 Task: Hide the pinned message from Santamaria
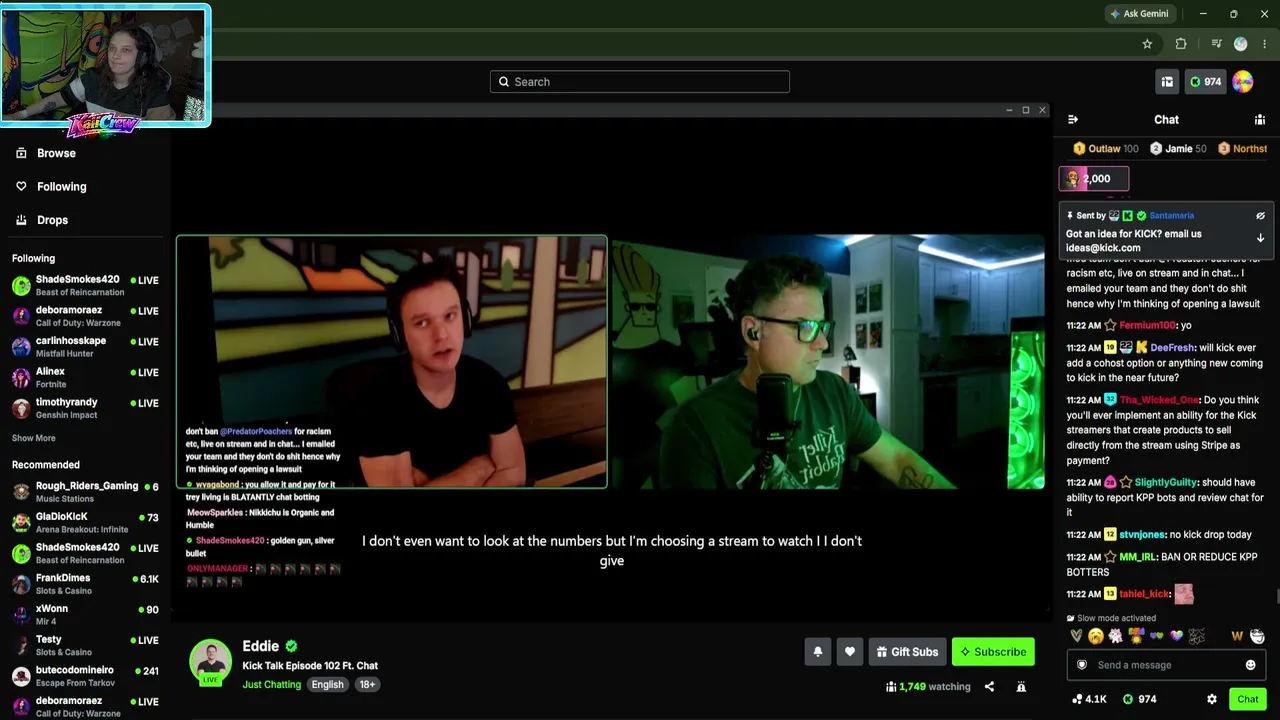pyautogui.click(x=1260, y=216)
